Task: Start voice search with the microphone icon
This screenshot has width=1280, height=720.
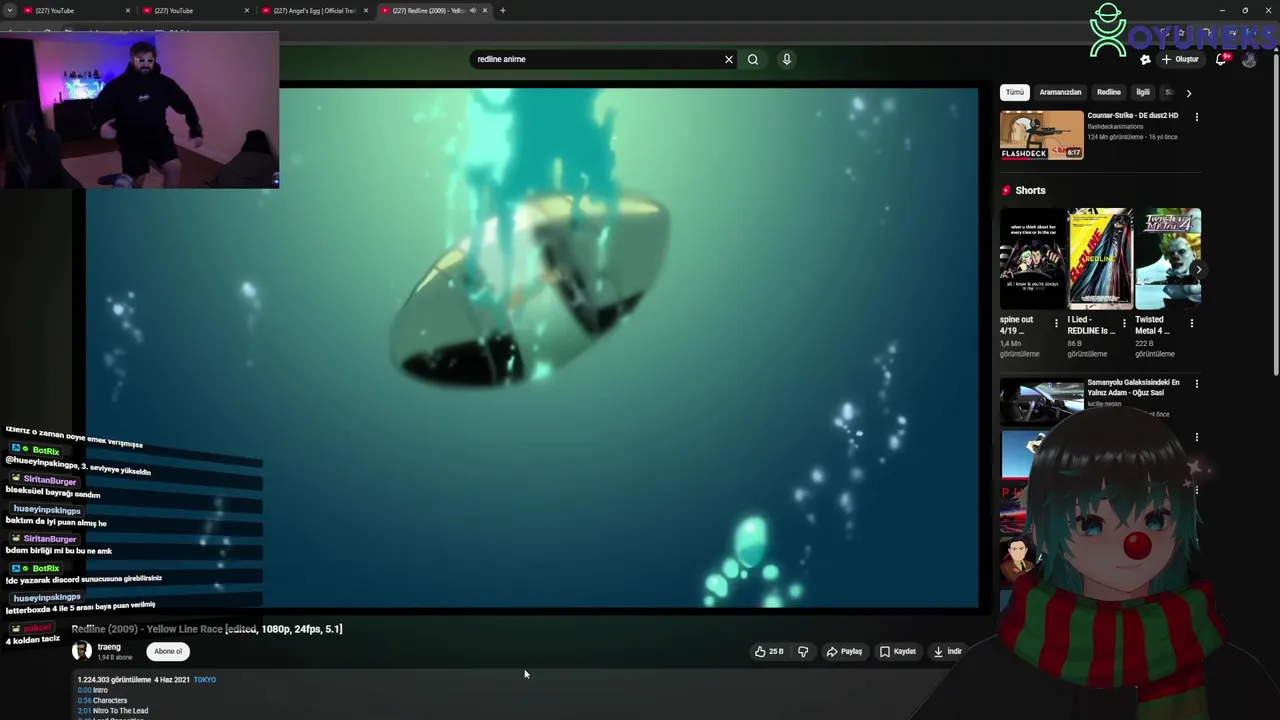Action: 787,59
